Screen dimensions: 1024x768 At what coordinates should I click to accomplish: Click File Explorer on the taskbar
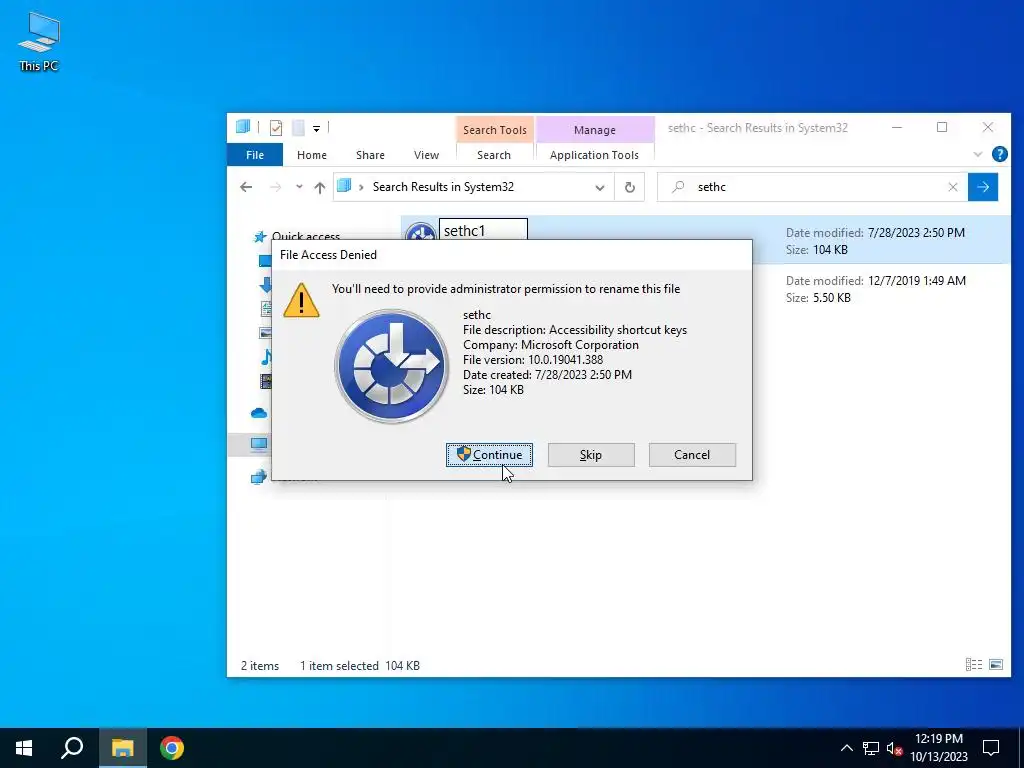[122, 748]
